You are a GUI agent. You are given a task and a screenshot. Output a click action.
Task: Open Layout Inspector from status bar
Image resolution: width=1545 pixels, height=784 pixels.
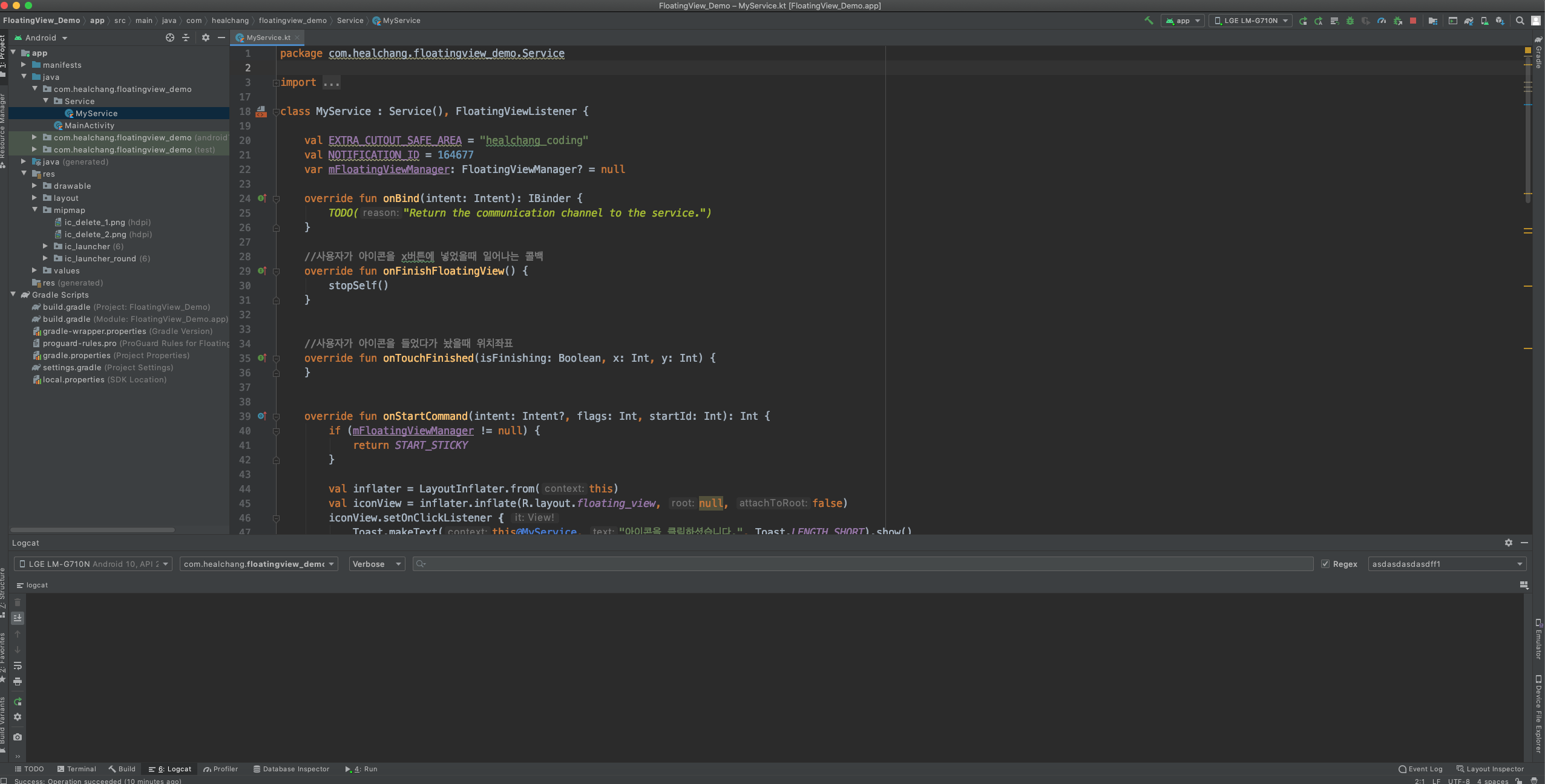1490,769
